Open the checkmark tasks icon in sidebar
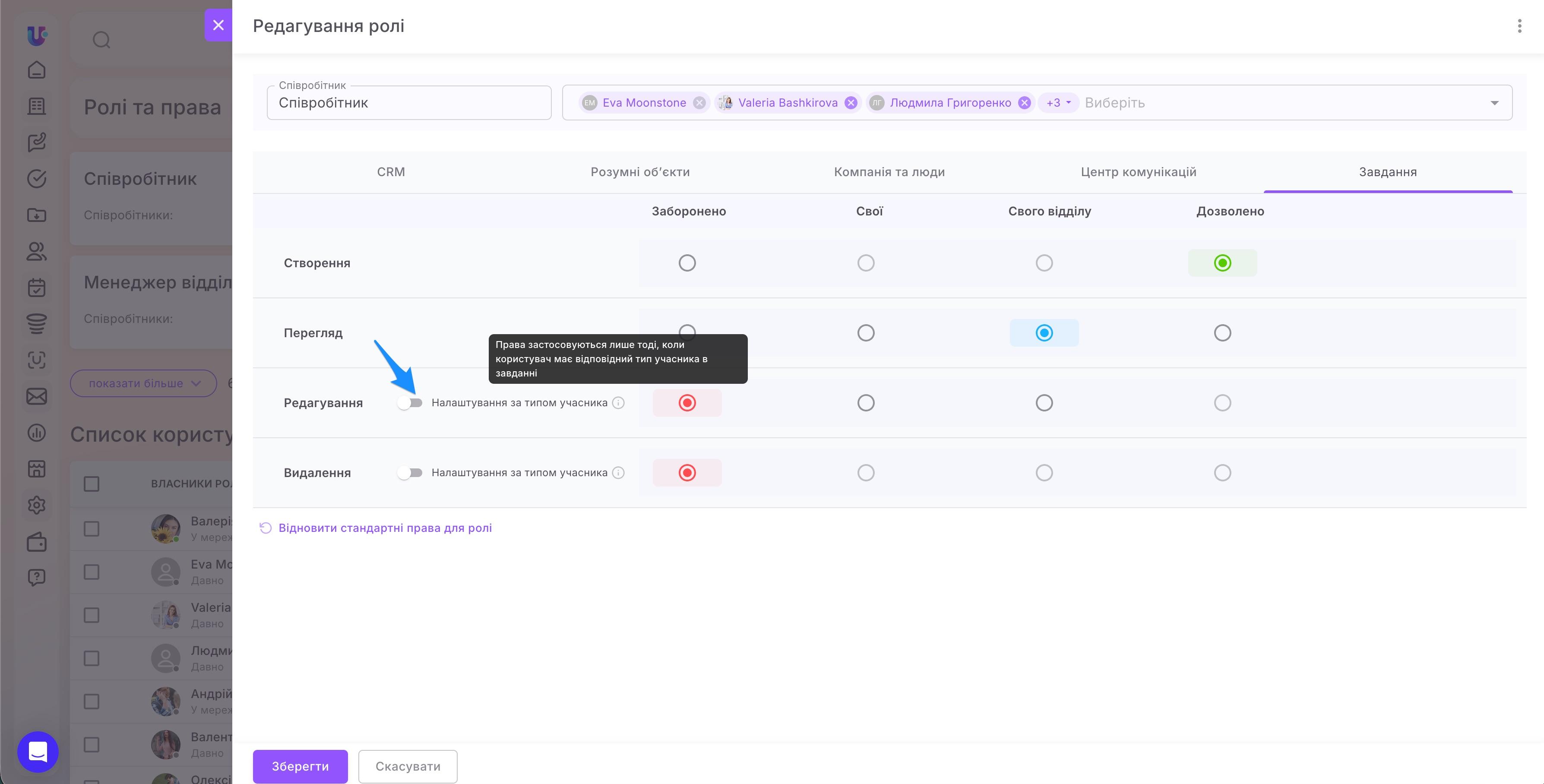1544x784 pixels. click(x=37, y=179)
